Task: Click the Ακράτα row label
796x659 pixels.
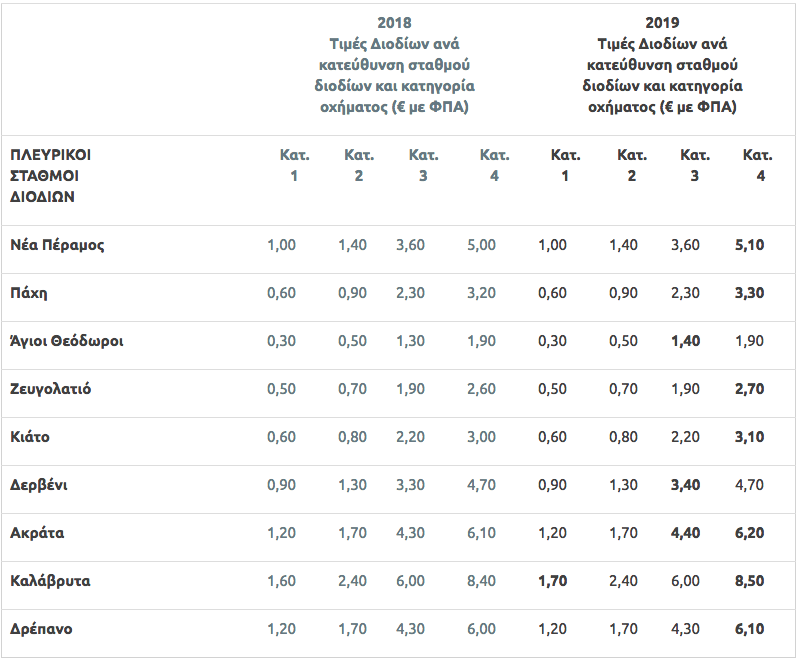Action: [37, 533]
